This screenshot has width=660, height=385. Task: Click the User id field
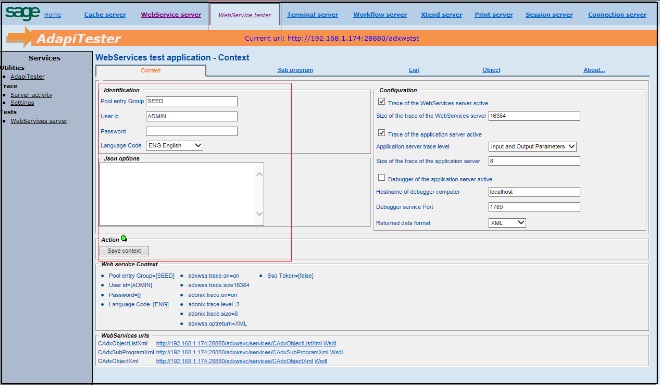click(192, 117)
